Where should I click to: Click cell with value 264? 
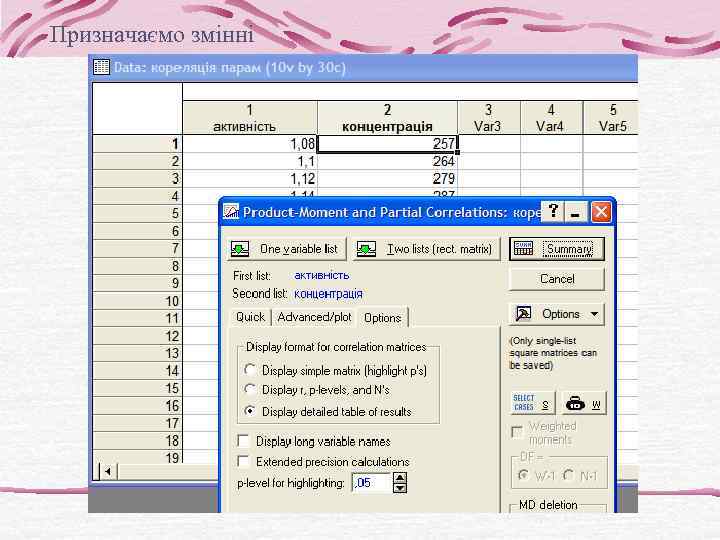tap(387, 162)
